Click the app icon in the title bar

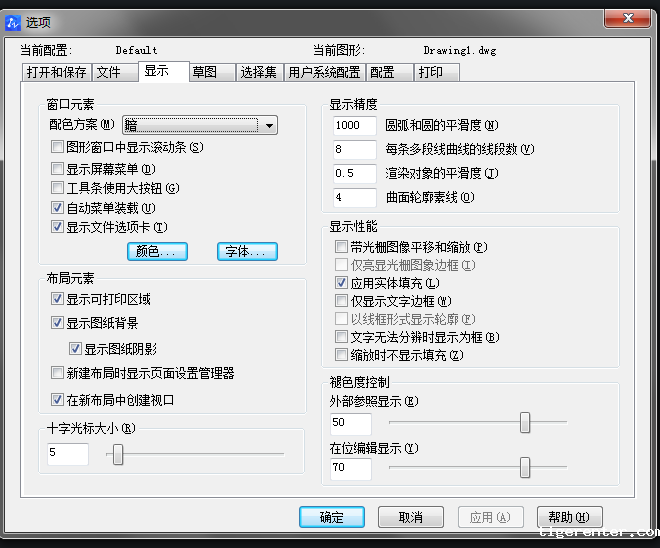coord(12,21)
